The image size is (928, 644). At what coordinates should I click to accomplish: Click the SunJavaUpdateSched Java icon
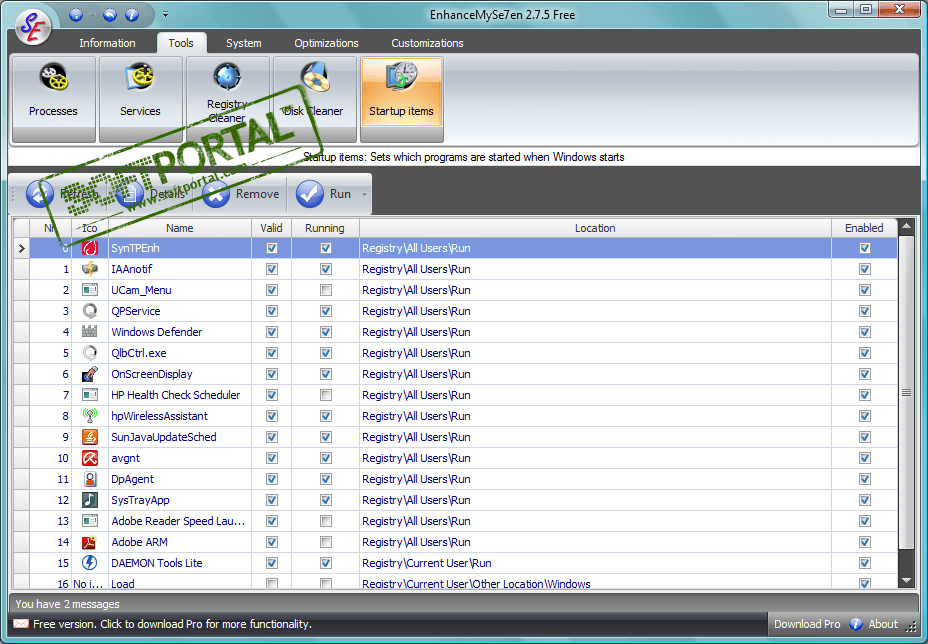click(x=90, y=437)
